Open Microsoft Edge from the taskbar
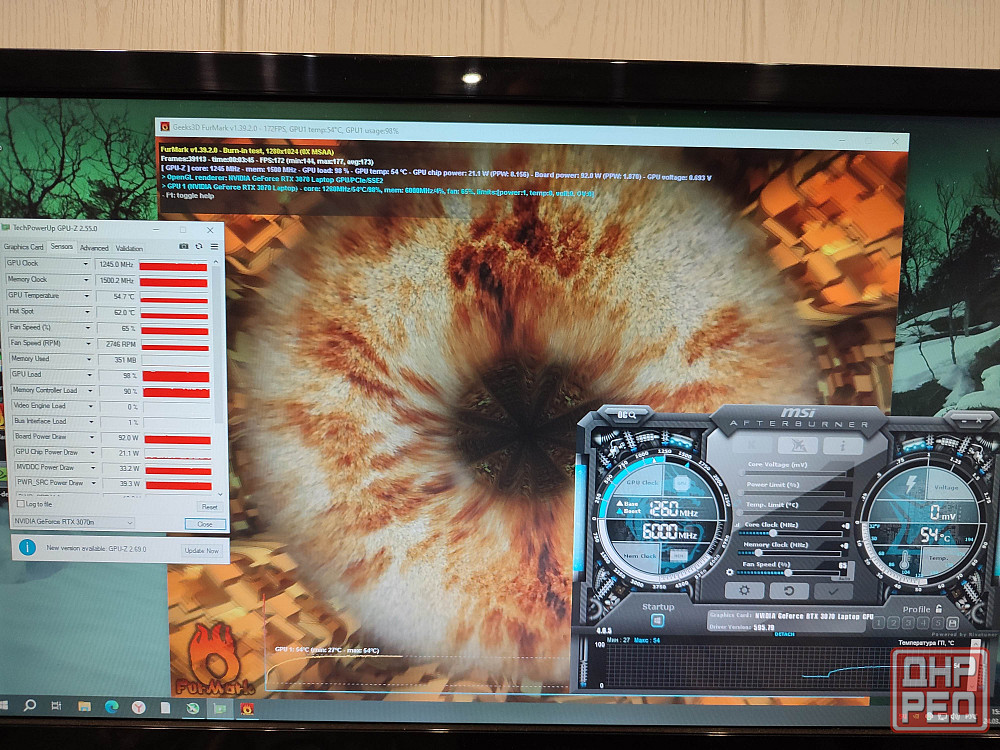 (111, 707)
